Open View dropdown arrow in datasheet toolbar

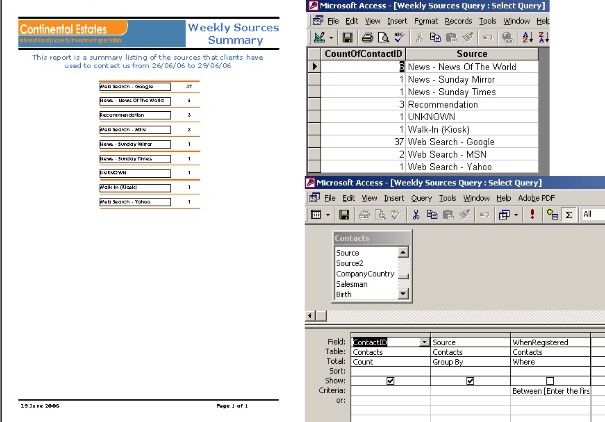[x=331, y=38]
